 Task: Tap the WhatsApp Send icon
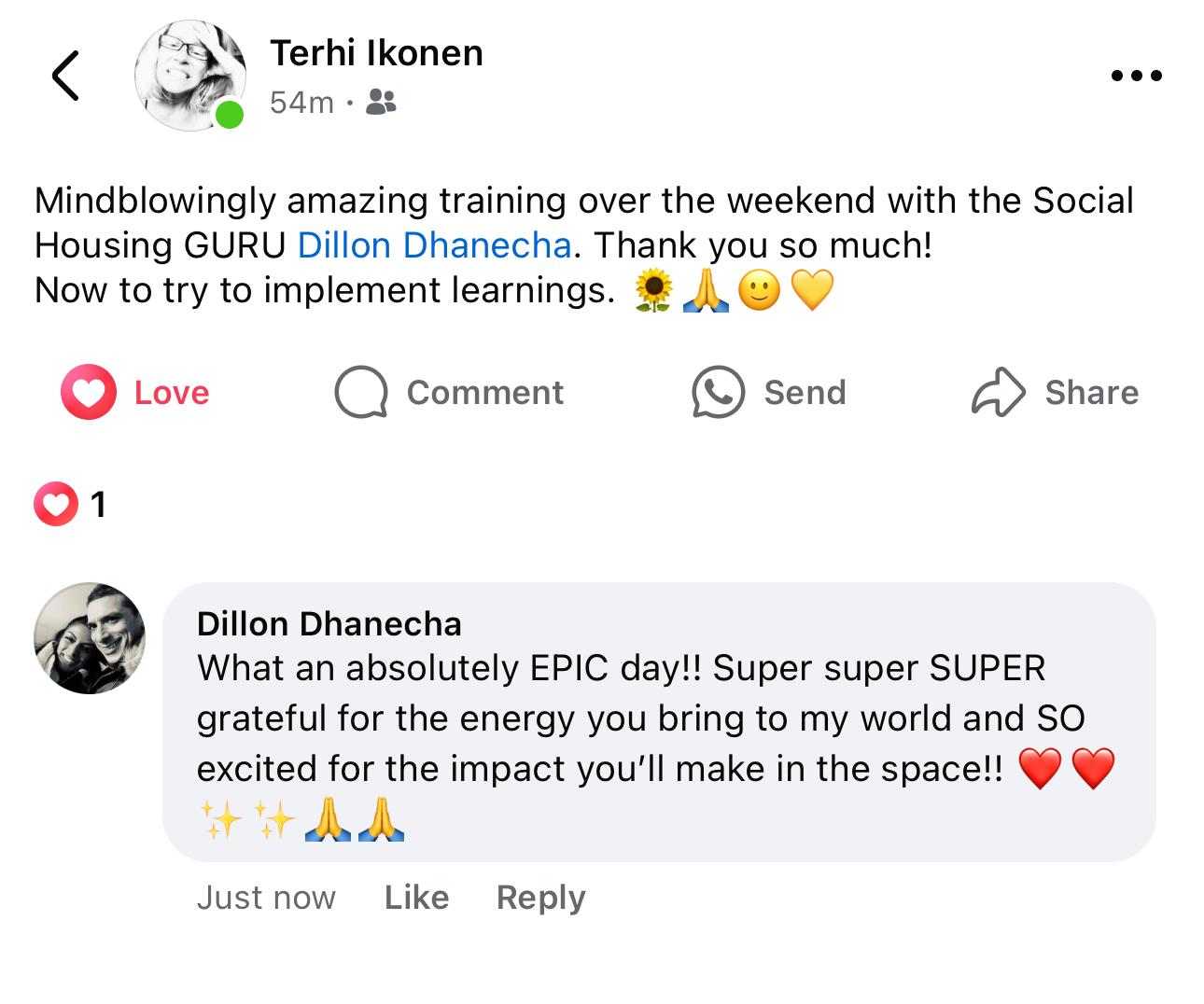click(x=718, y=393)
